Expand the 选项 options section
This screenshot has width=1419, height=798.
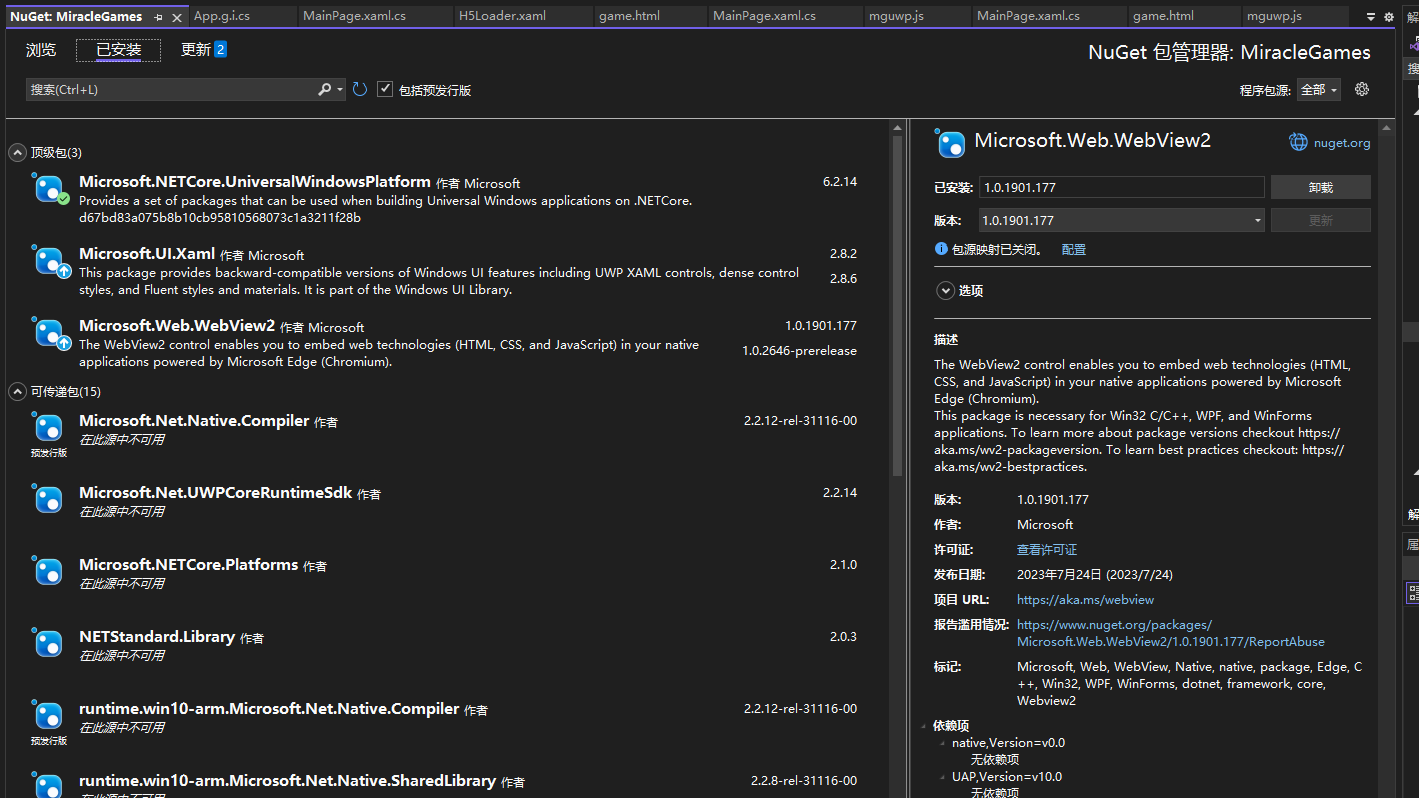click(945, 291)
